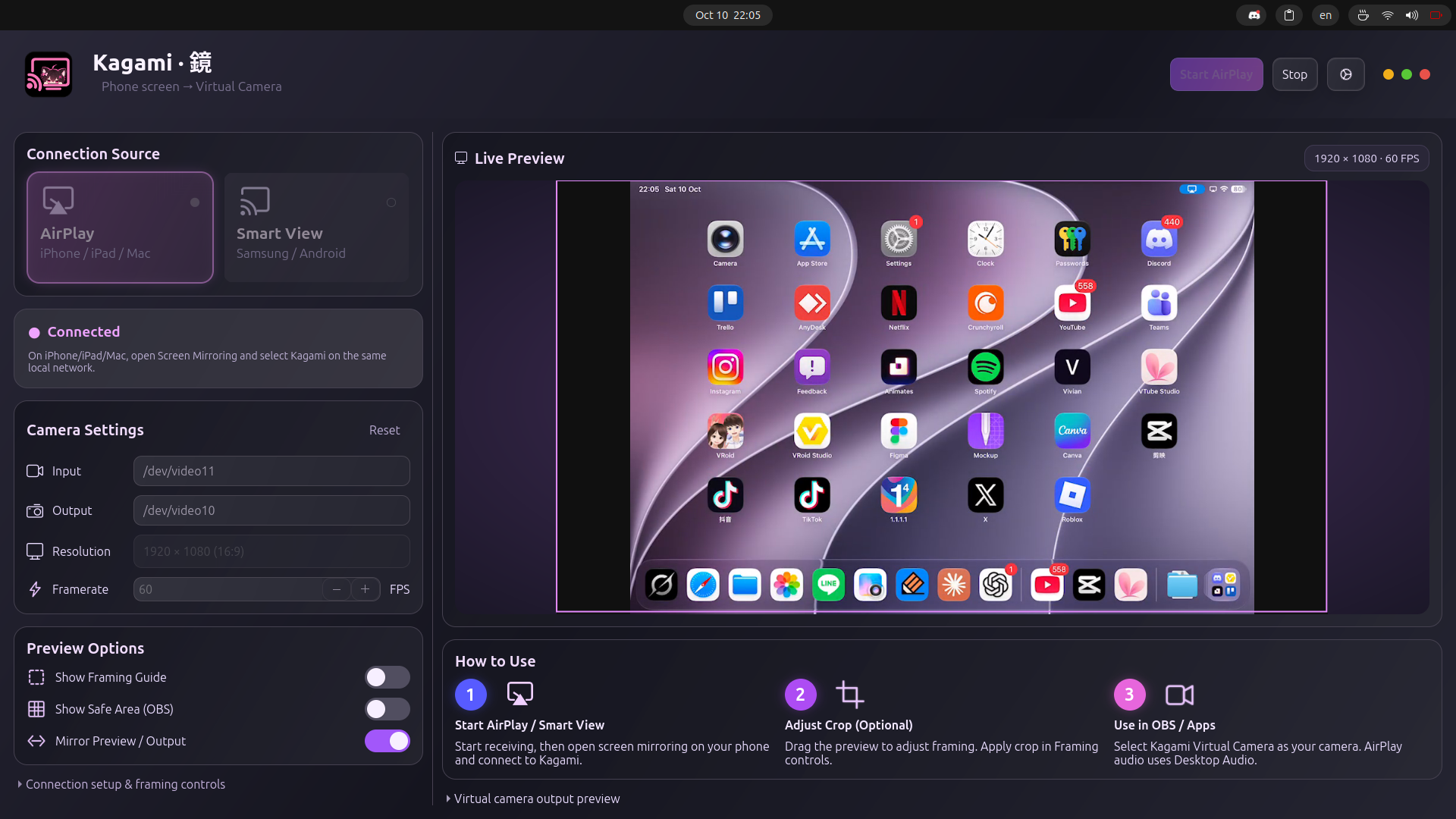Open Netflix icon in the live preview
The height and width of the screenshot is (819, 1456).
point(899,303)
